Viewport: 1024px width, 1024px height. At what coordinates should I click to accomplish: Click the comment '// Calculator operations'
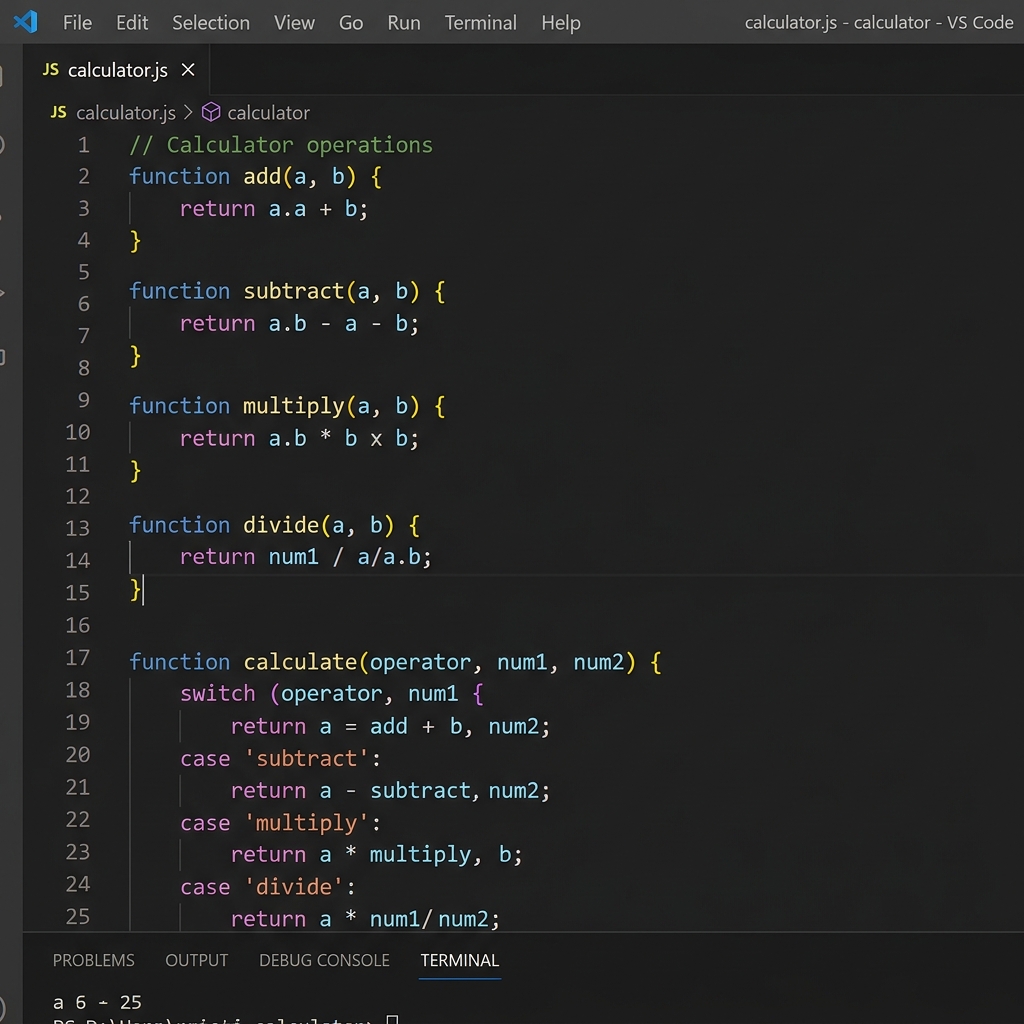pyautogui.click(x=281, y=145)
